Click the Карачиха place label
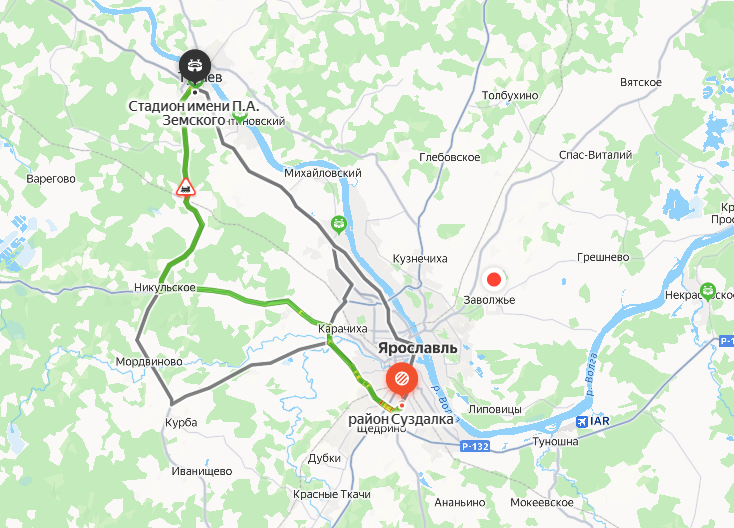This screenshot has height=528, width=734. pos(343,329)
